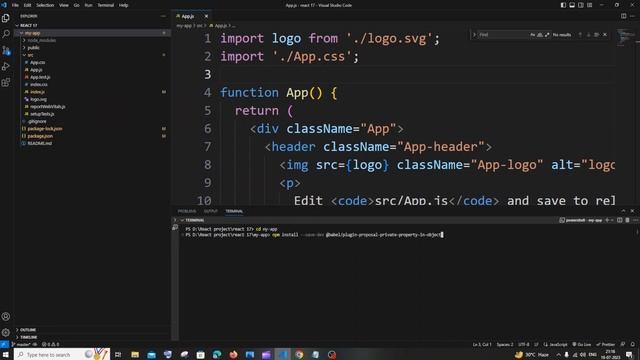
Task: Open the Search view in activity bar
Action: point(6,34)
